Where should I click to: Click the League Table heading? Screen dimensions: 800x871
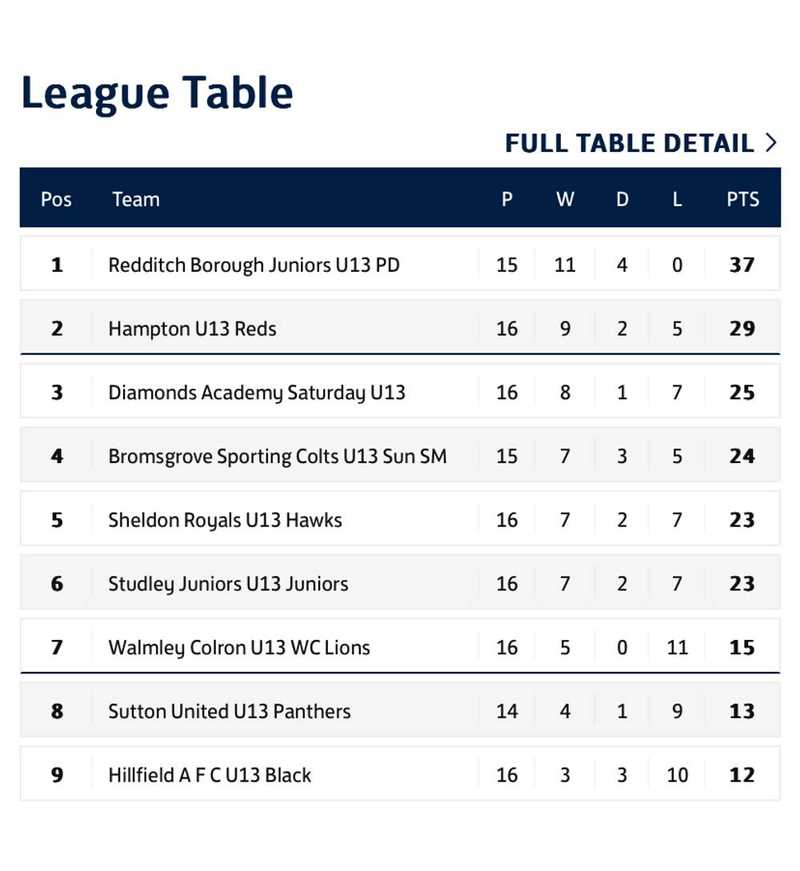[157, 93]
